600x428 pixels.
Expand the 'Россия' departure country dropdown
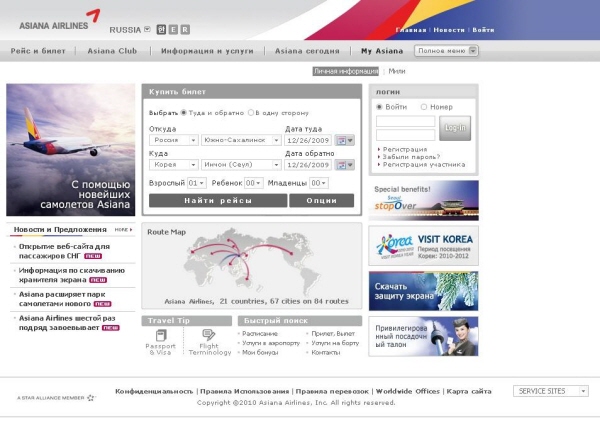[x=174, y=140]
